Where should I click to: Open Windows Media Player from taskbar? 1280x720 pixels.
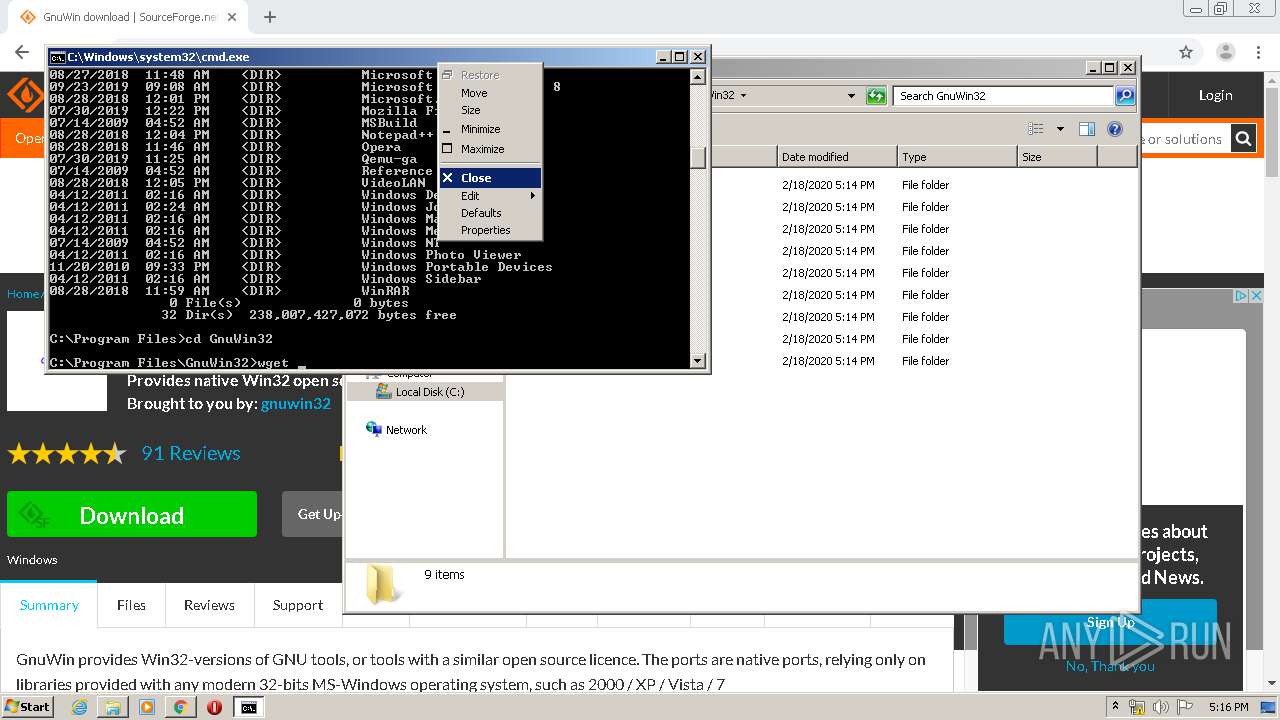[x=147, y=707]
